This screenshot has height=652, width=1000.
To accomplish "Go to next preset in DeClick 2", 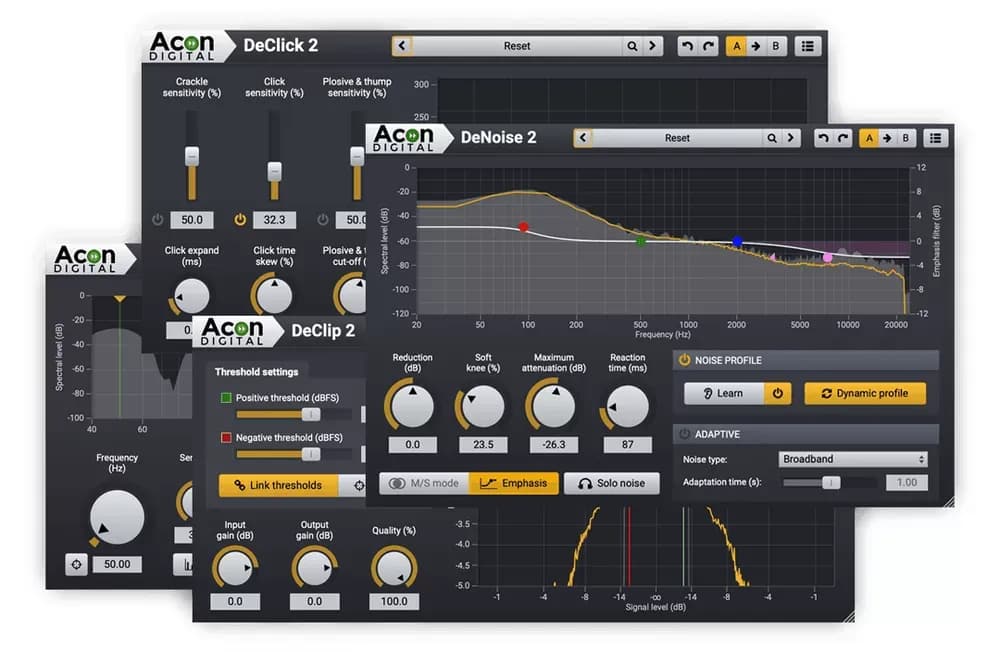I will pos(652,46).
